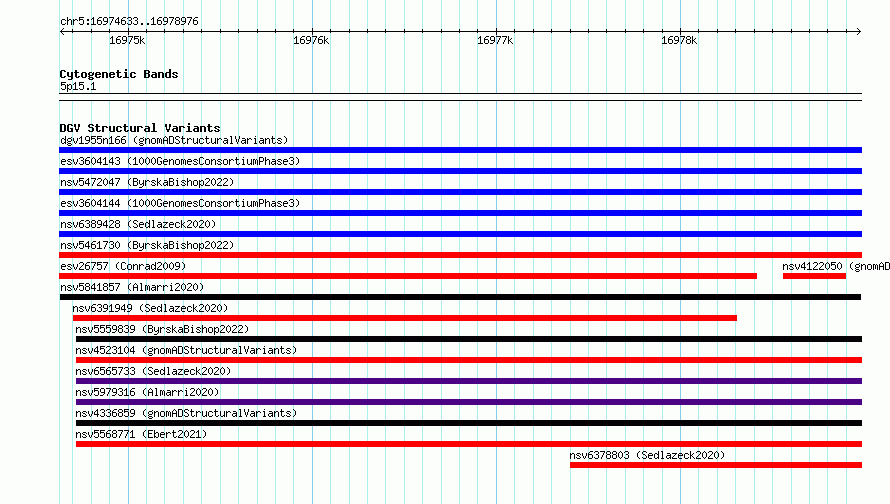The height and width of the screenshot is (504, 890).
Task: Select the 5p15.1 band label
Action: click(78, 86)
